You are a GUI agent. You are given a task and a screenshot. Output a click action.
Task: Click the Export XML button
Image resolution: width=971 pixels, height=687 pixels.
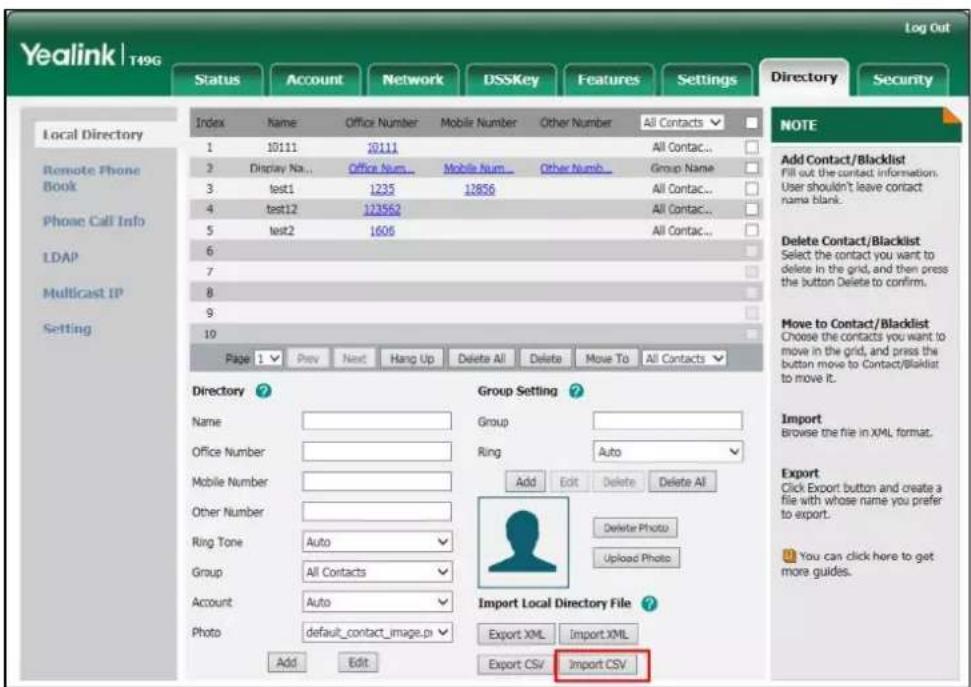point(516,634)
